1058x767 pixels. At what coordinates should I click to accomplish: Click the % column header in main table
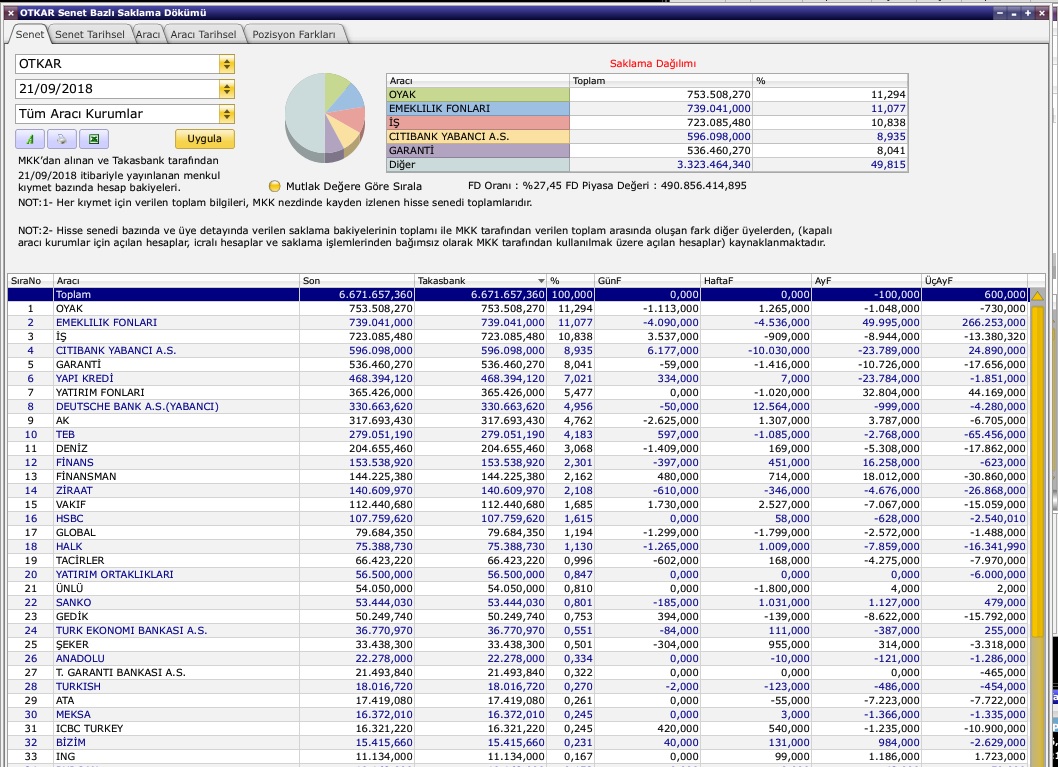571,281
